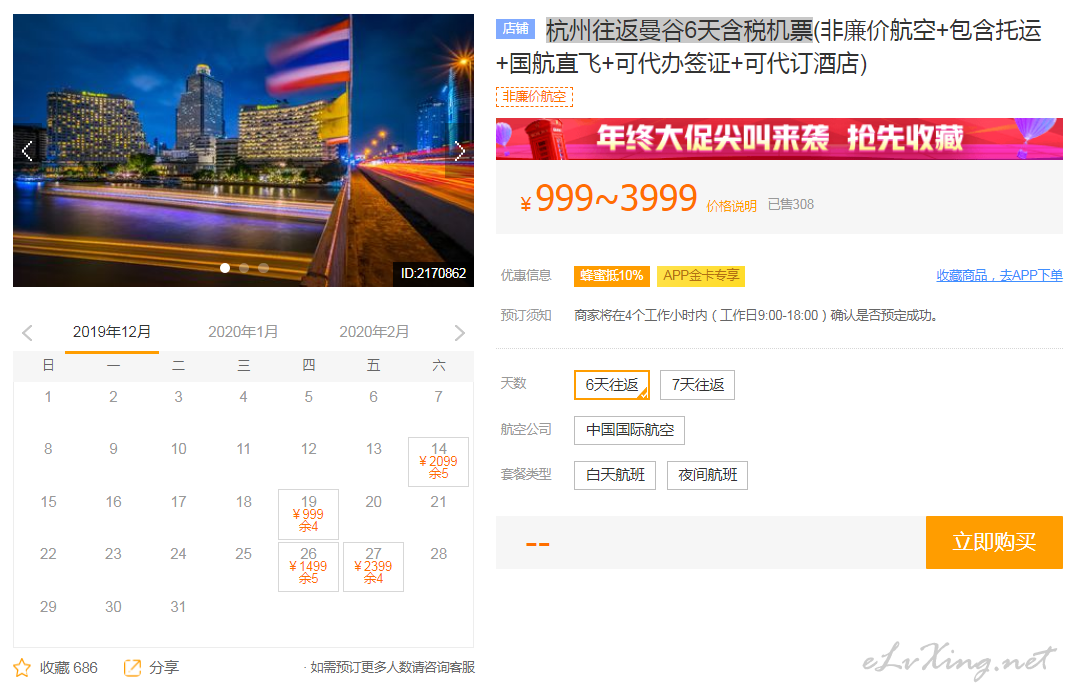Pick December 27 priced ¥2399
1067x694 pixels.
click(374, 567)
